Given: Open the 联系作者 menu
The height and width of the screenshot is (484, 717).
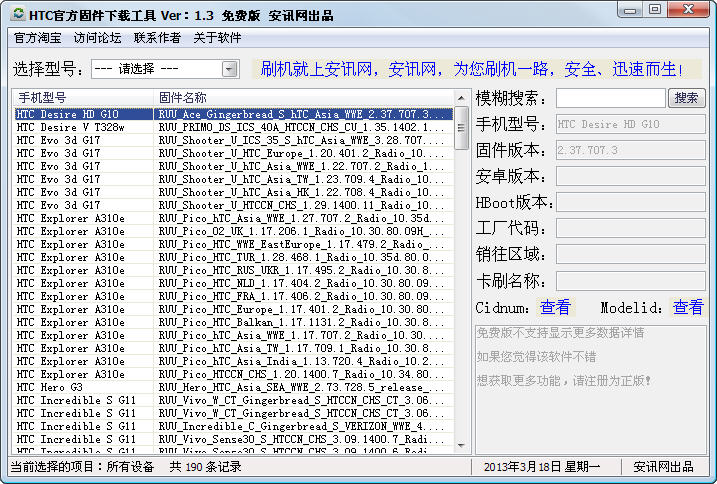Looking at the screenshot, I should [x=157, y=38].
